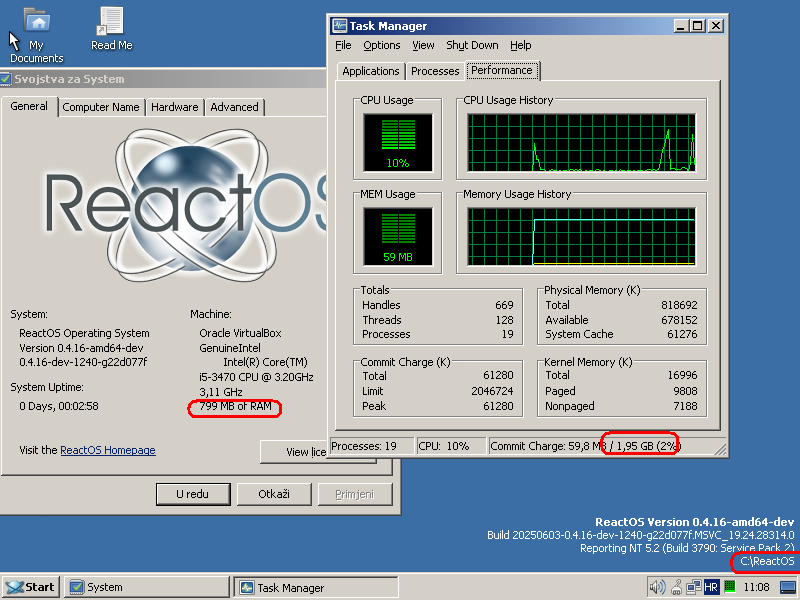
Task: Click the system tray clock showing 11:08
Action: click(x=756, y=587)
